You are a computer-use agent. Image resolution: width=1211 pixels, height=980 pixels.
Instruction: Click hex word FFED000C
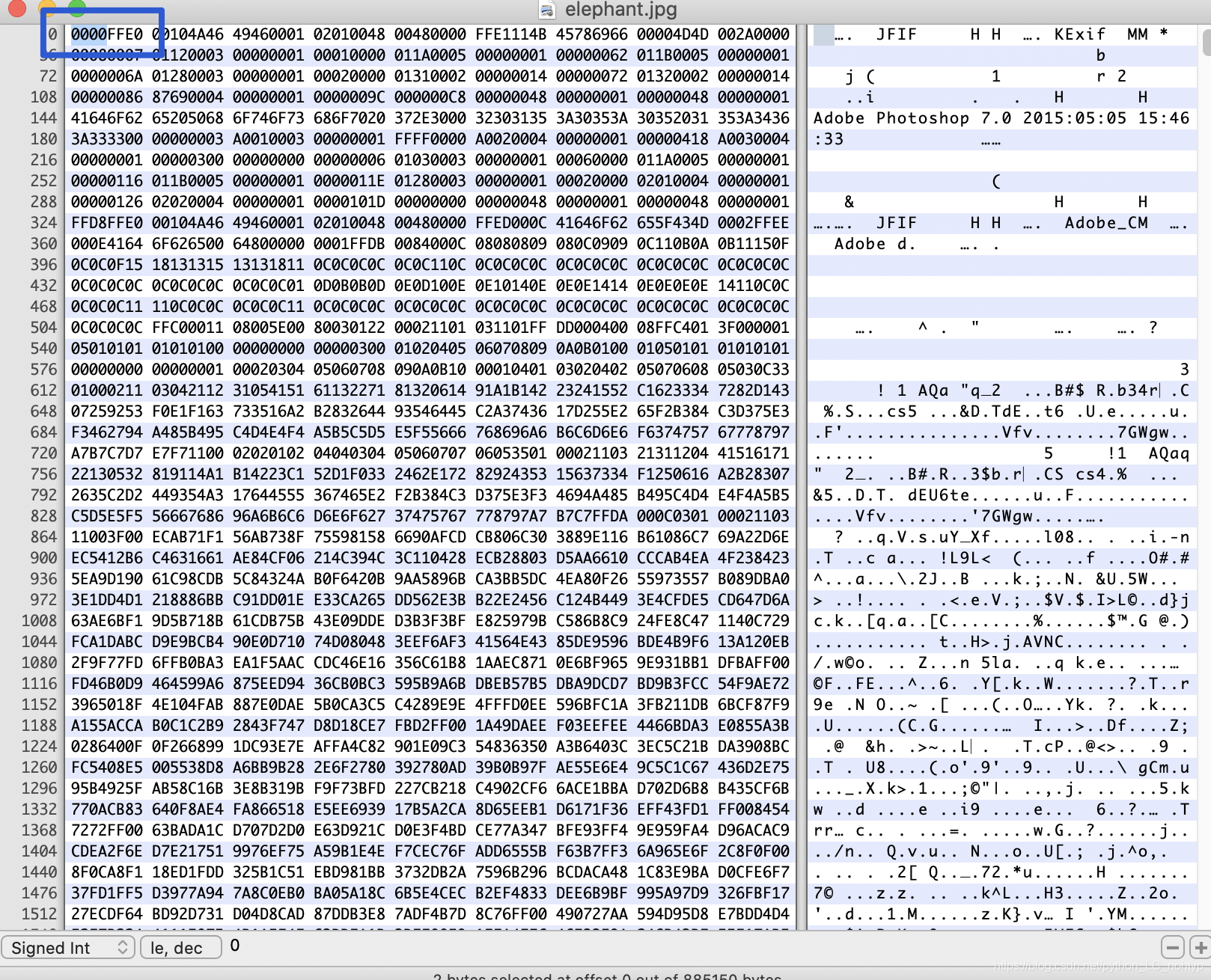[x=510, y=223]
